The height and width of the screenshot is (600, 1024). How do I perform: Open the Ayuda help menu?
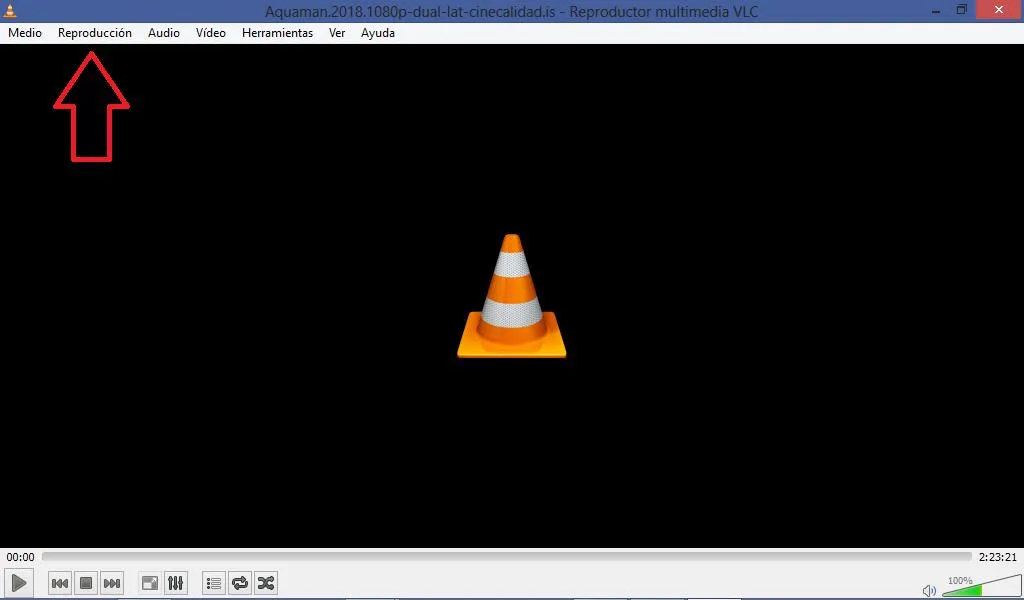[377, 32]
